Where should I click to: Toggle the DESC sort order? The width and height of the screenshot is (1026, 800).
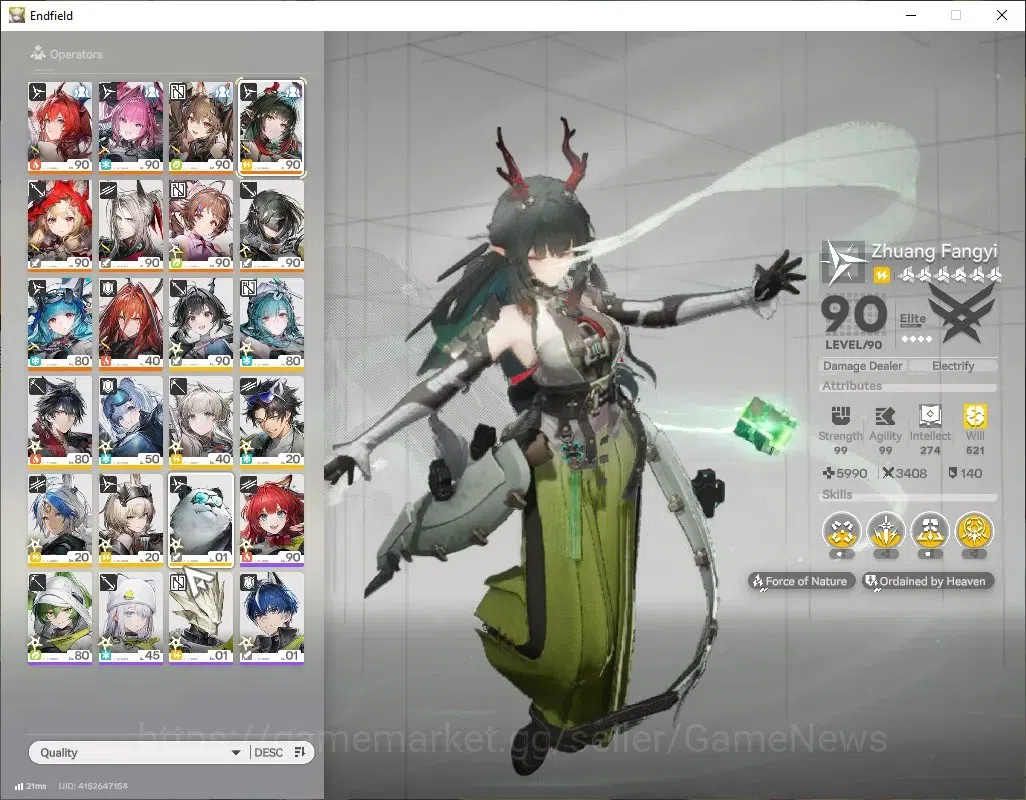pyautogui.click(x=268, y=753)
